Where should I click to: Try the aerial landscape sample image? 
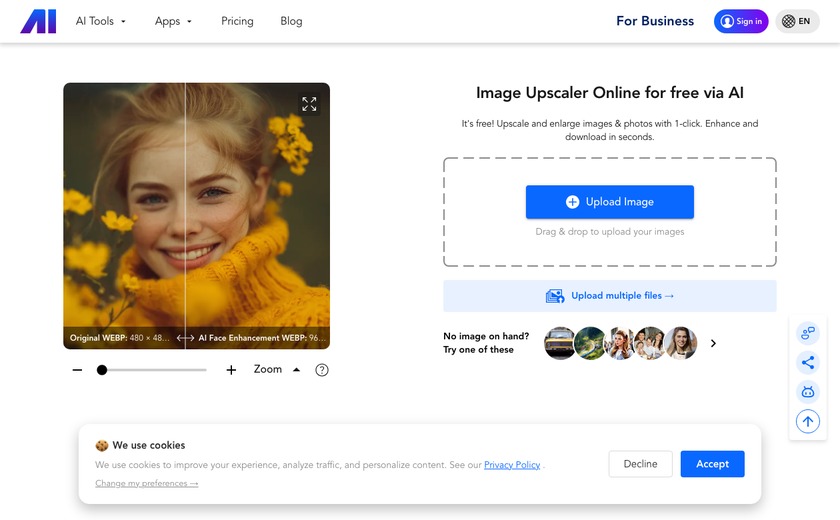coord(589,343)
